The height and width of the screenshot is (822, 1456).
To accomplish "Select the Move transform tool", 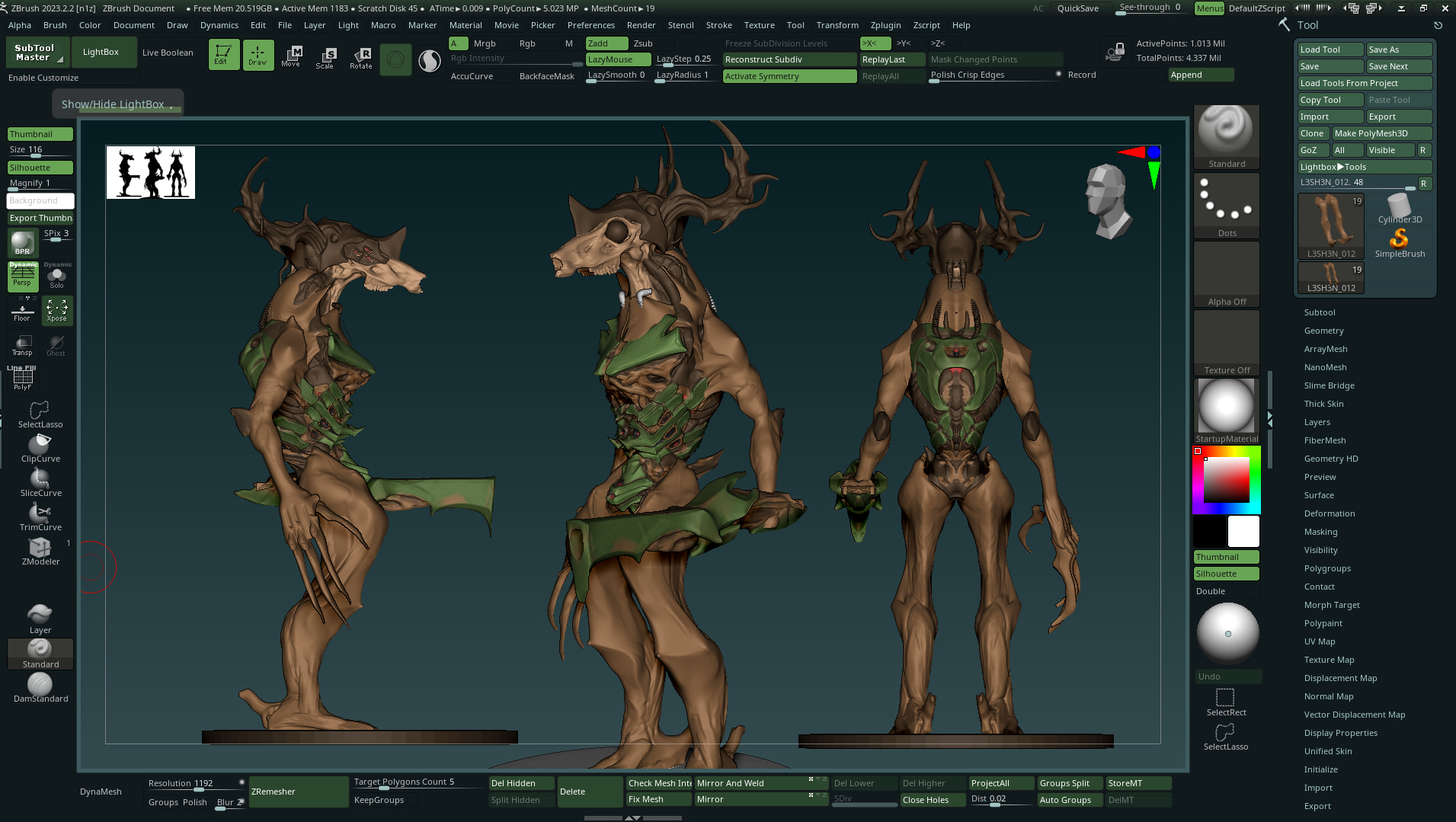I will click(x=290, y=56).
